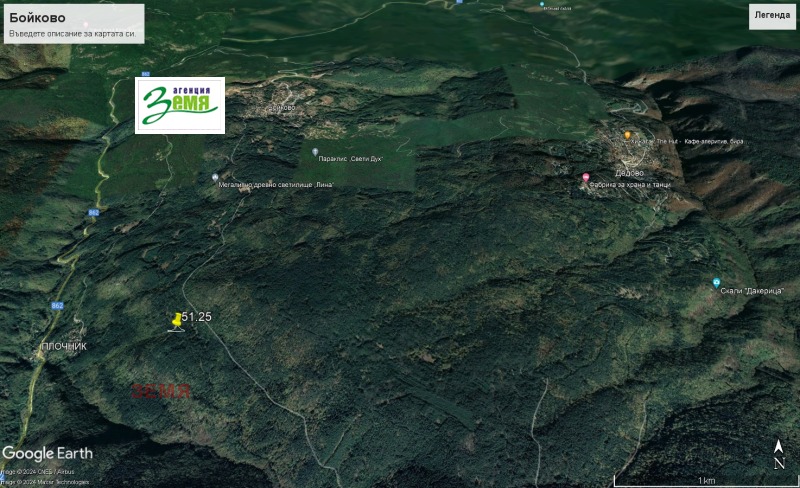Viewport: 800px width, 488px height.
Task: Select the Параклис Свети Дух chapel pin
Action: pyautogui.click(x=315, y=151)
